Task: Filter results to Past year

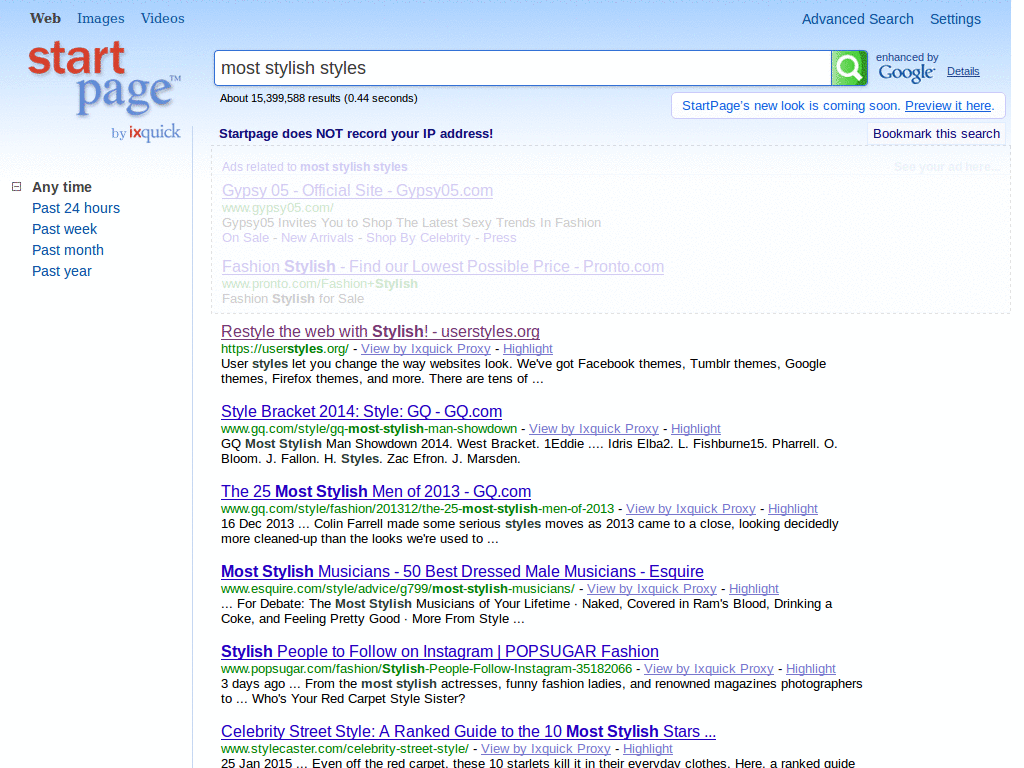Action: (x=62, y=271)
